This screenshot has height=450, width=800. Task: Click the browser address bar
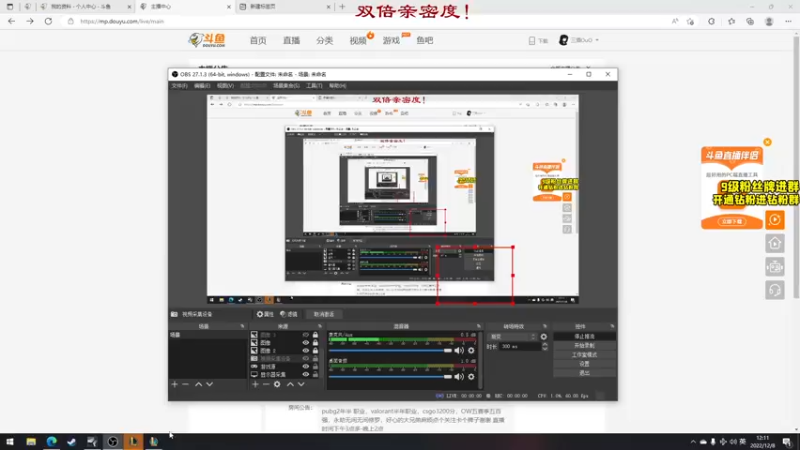[367, 21]
